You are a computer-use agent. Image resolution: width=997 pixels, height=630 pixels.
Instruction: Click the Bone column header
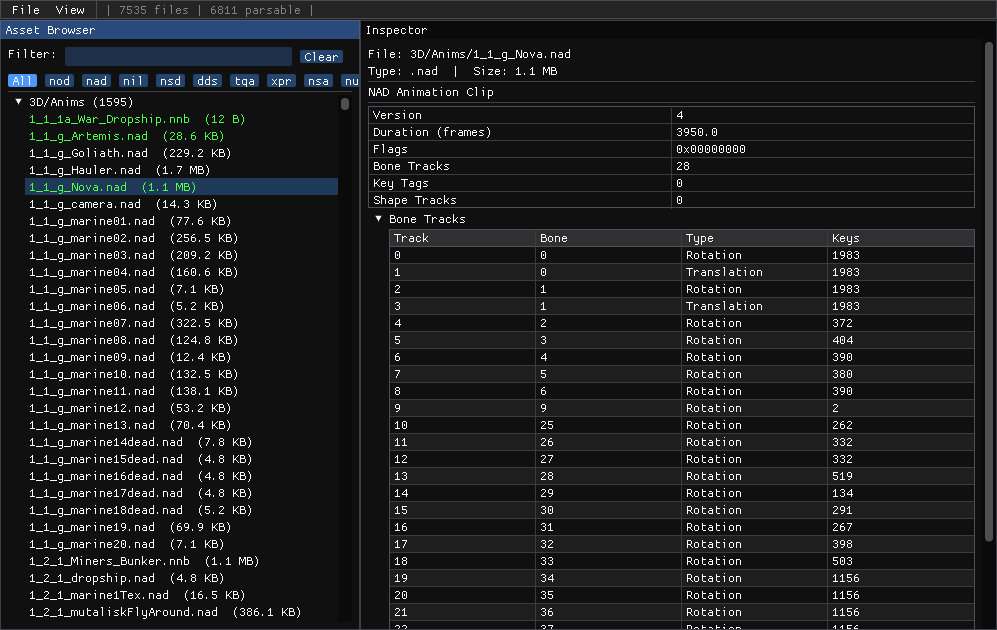609,238
